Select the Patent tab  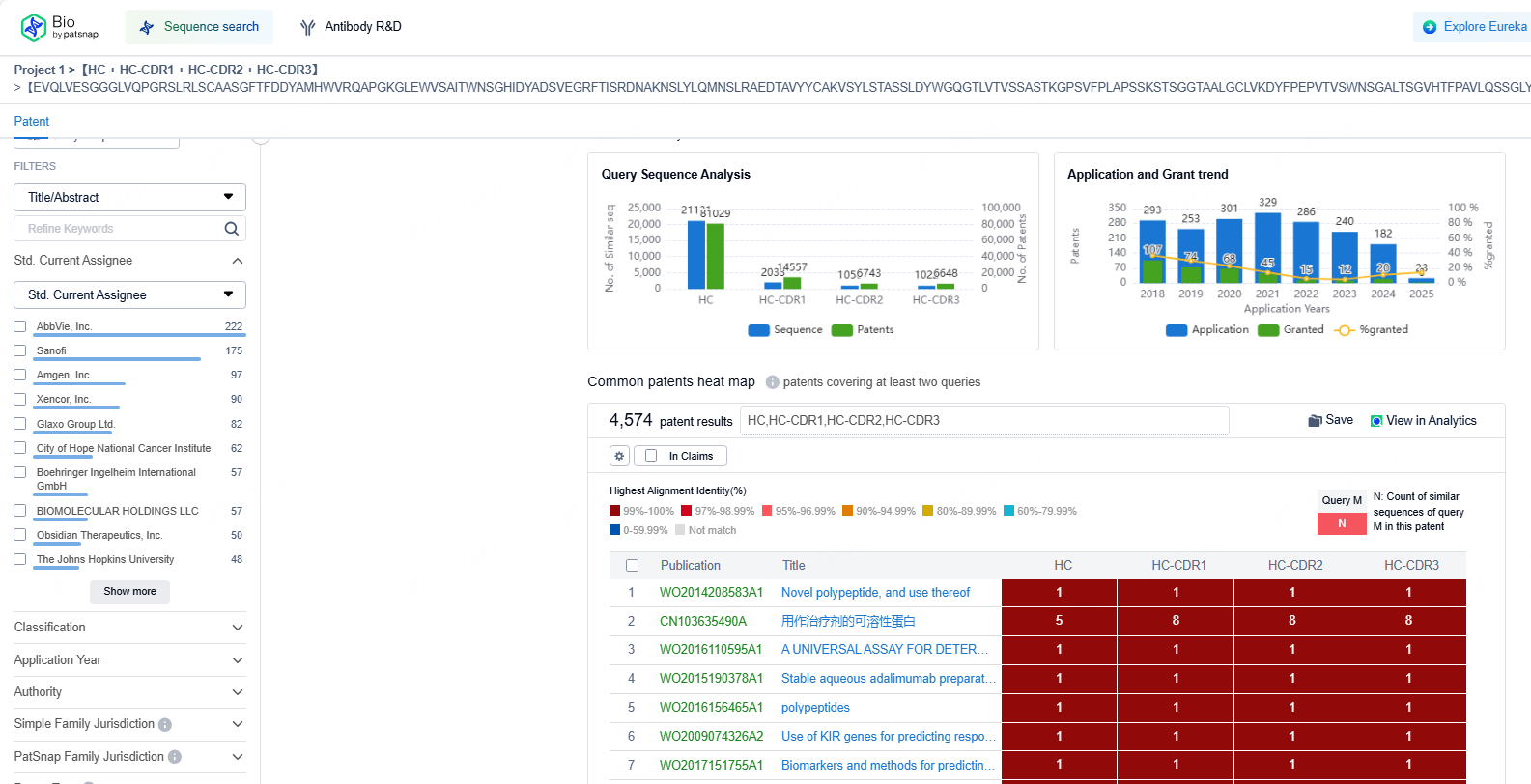coord(31,121)
